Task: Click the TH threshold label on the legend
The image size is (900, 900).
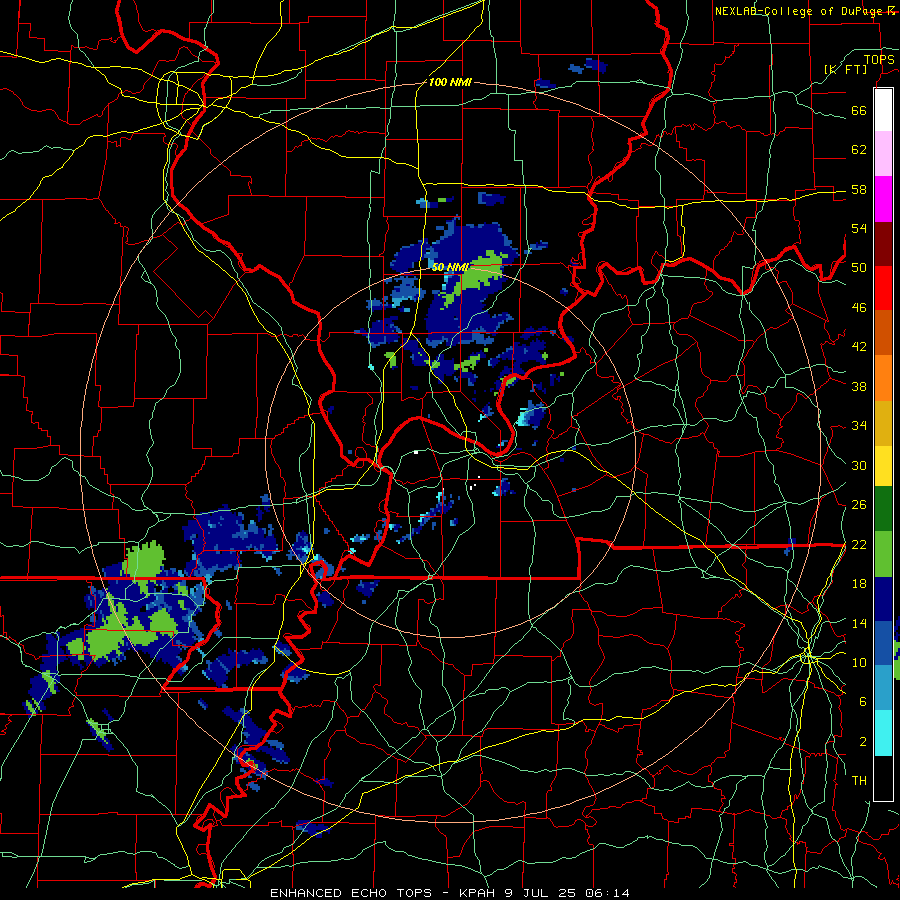Action: (859, 781)
